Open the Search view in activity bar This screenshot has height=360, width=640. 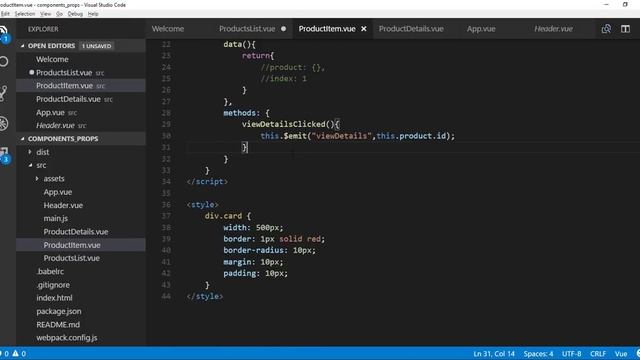coord(4,62)
